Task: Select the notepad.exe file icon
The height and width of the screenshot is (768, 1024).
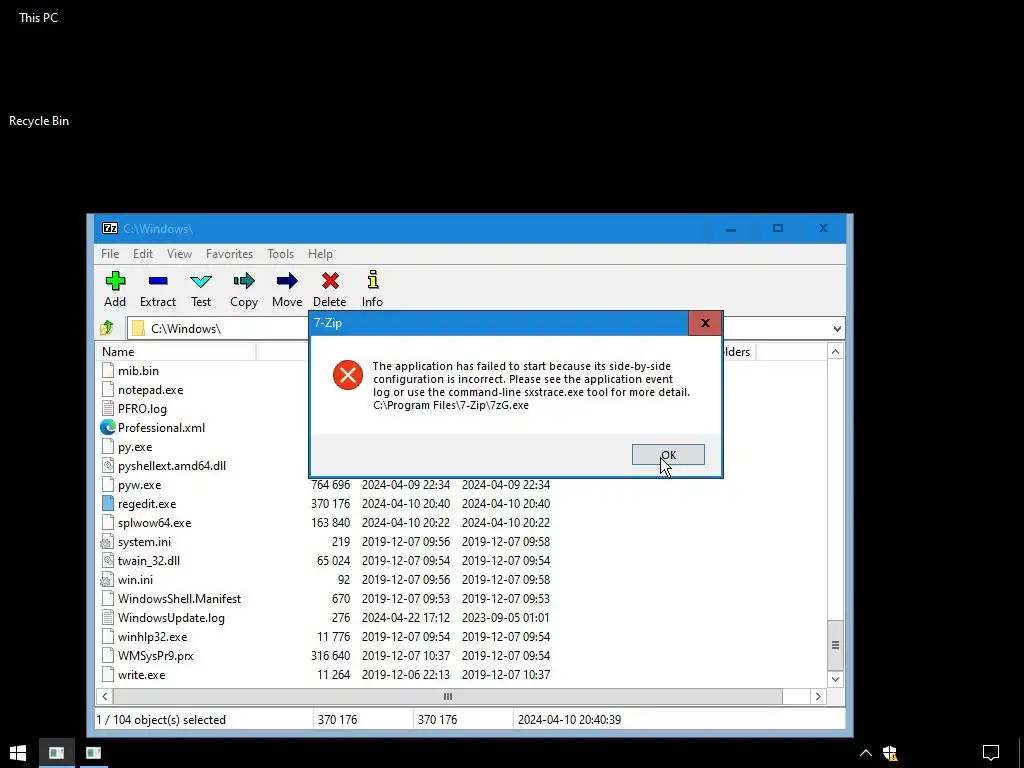Action: tap(108, 389)
